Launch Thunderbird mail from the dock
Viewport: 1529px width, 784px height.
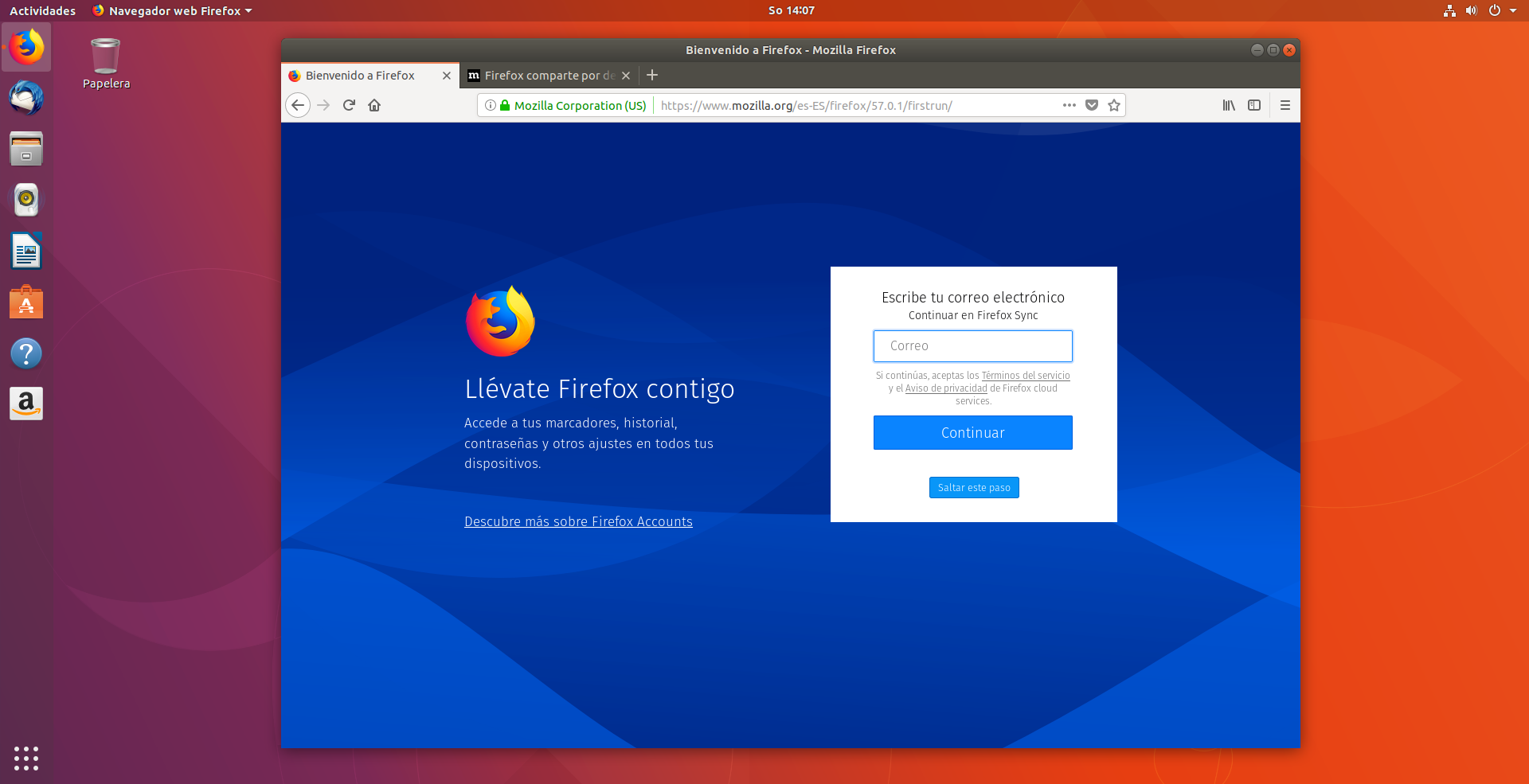coord(26,98)
